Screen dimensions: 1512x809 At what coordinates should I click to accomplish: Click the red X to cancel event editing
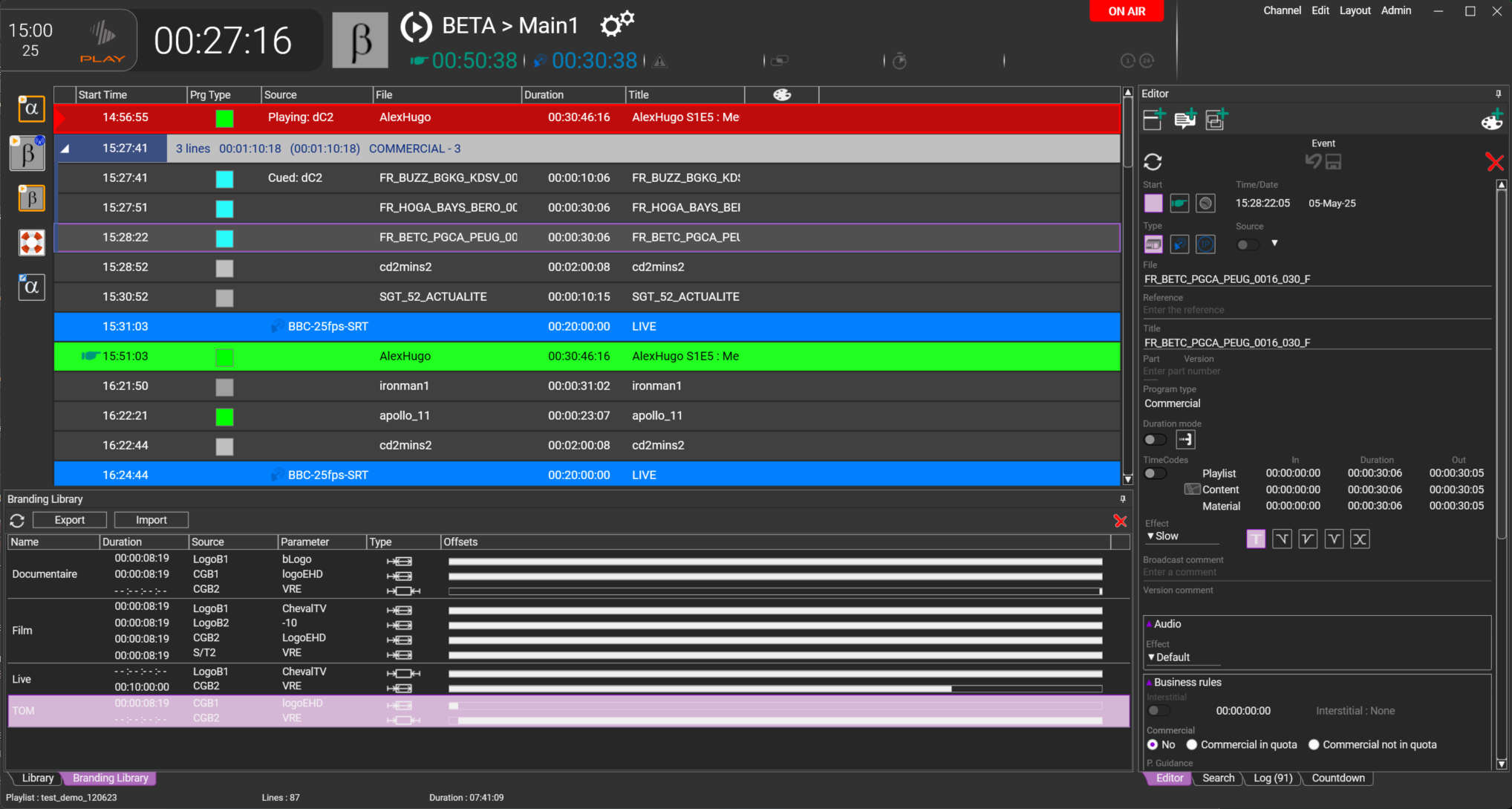[x=1495, y=162]
